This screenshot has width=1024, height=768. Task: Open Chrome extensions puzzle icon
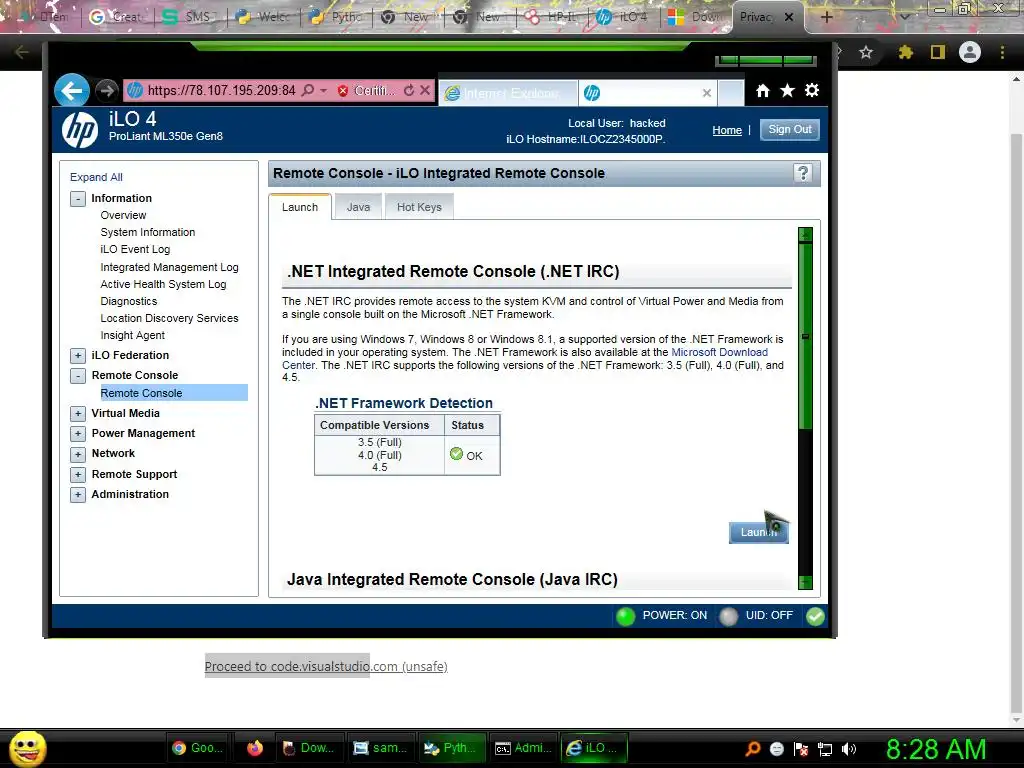coord(905,52)
